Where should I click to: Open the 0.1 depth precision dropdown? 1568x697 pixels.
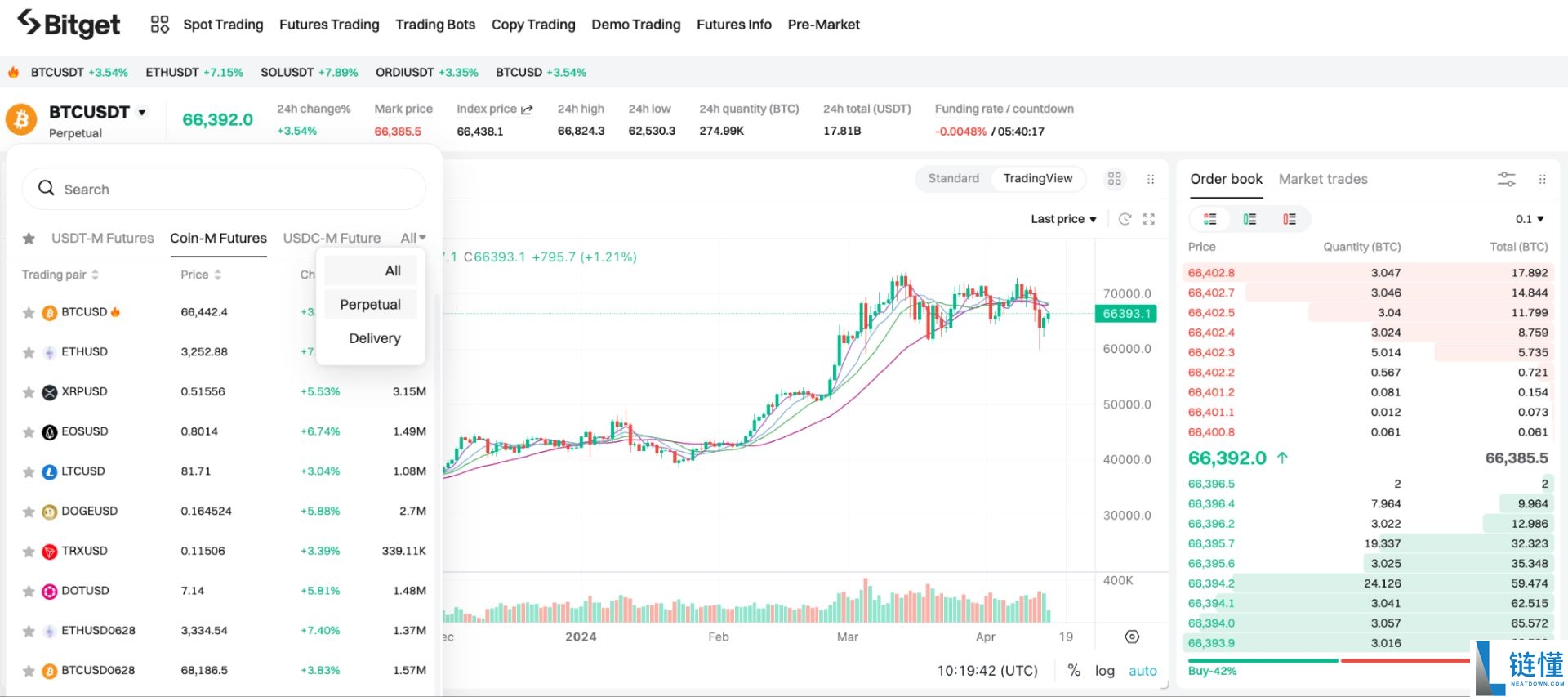[x=1530, y=219]
